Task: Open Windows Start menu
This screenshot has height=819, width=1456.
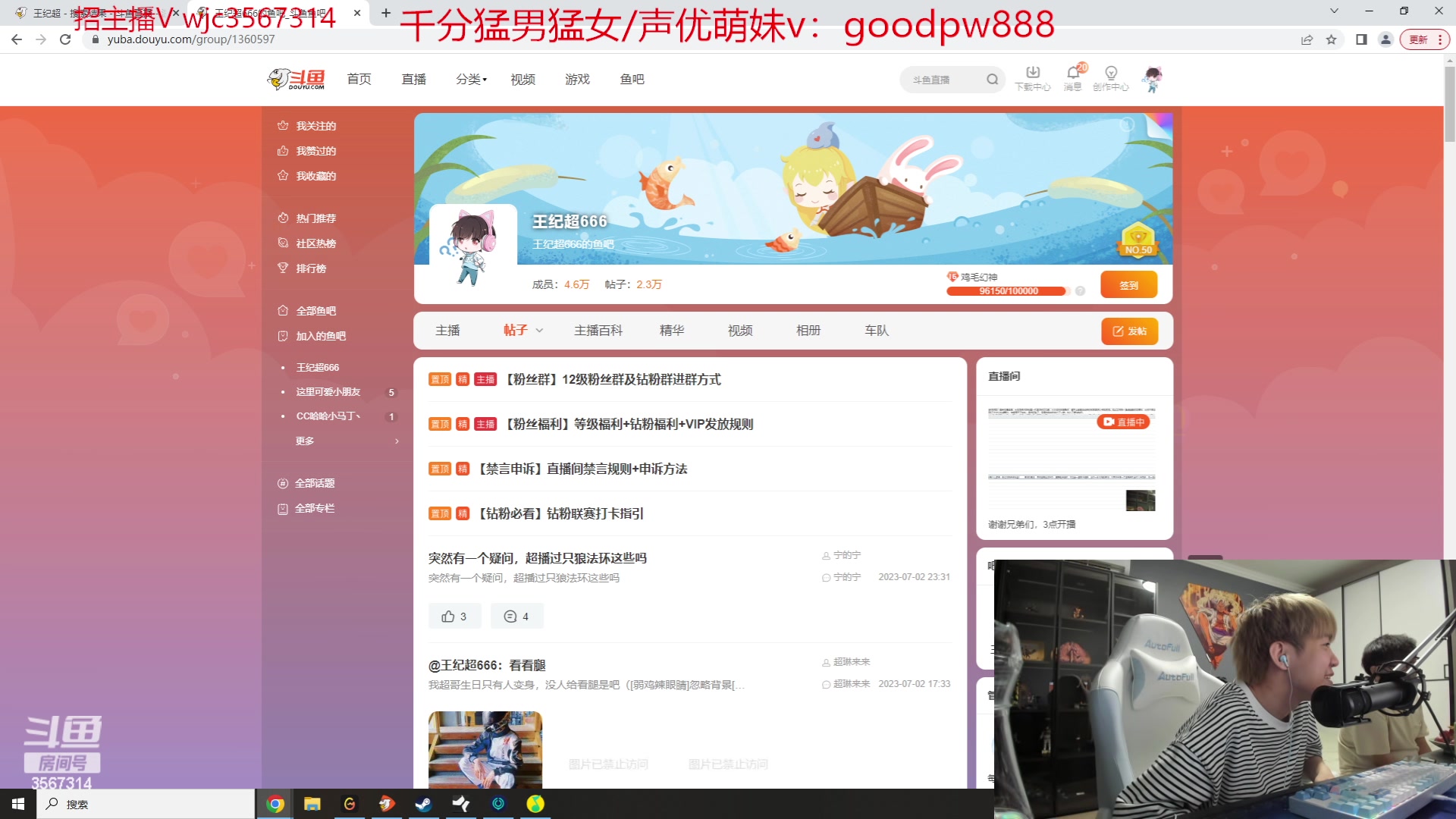Action: pyautogui.click(x=18, y=804)
